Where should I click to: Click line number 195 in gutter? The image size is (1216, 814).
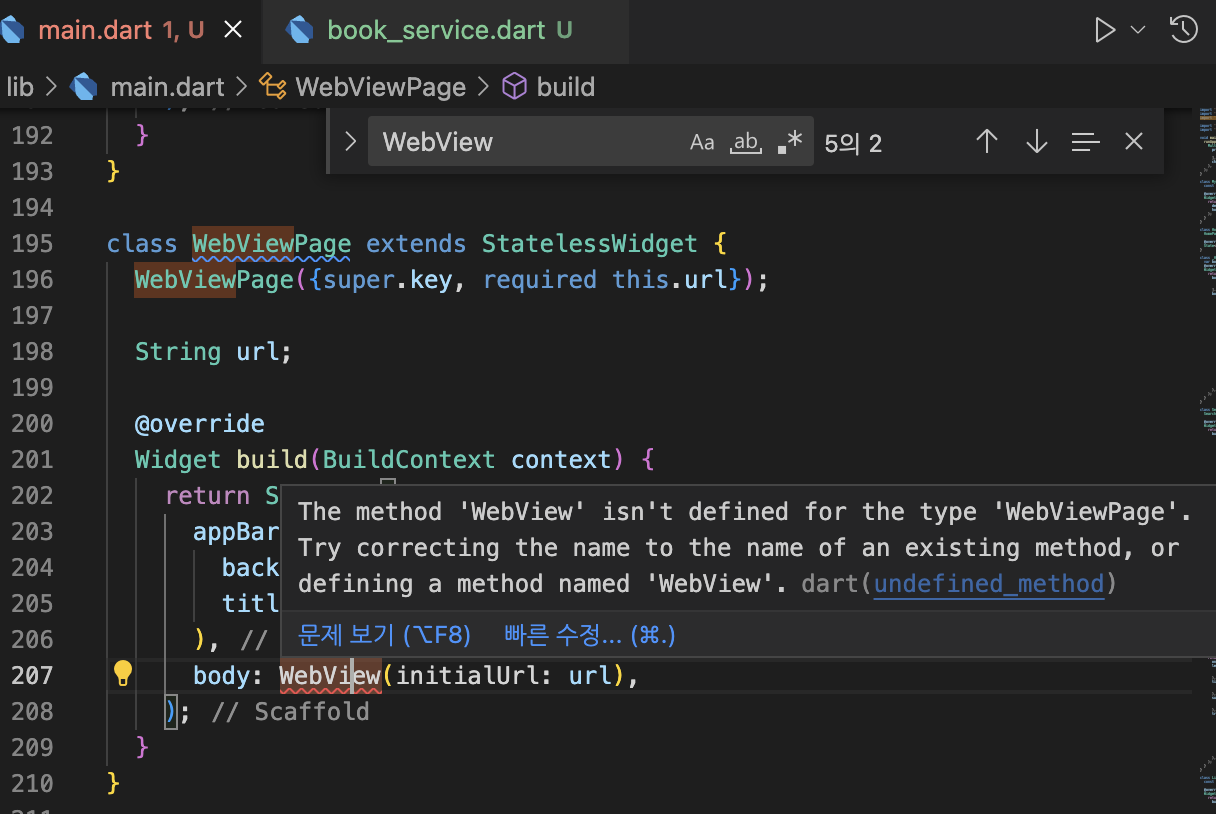point(32,244)
